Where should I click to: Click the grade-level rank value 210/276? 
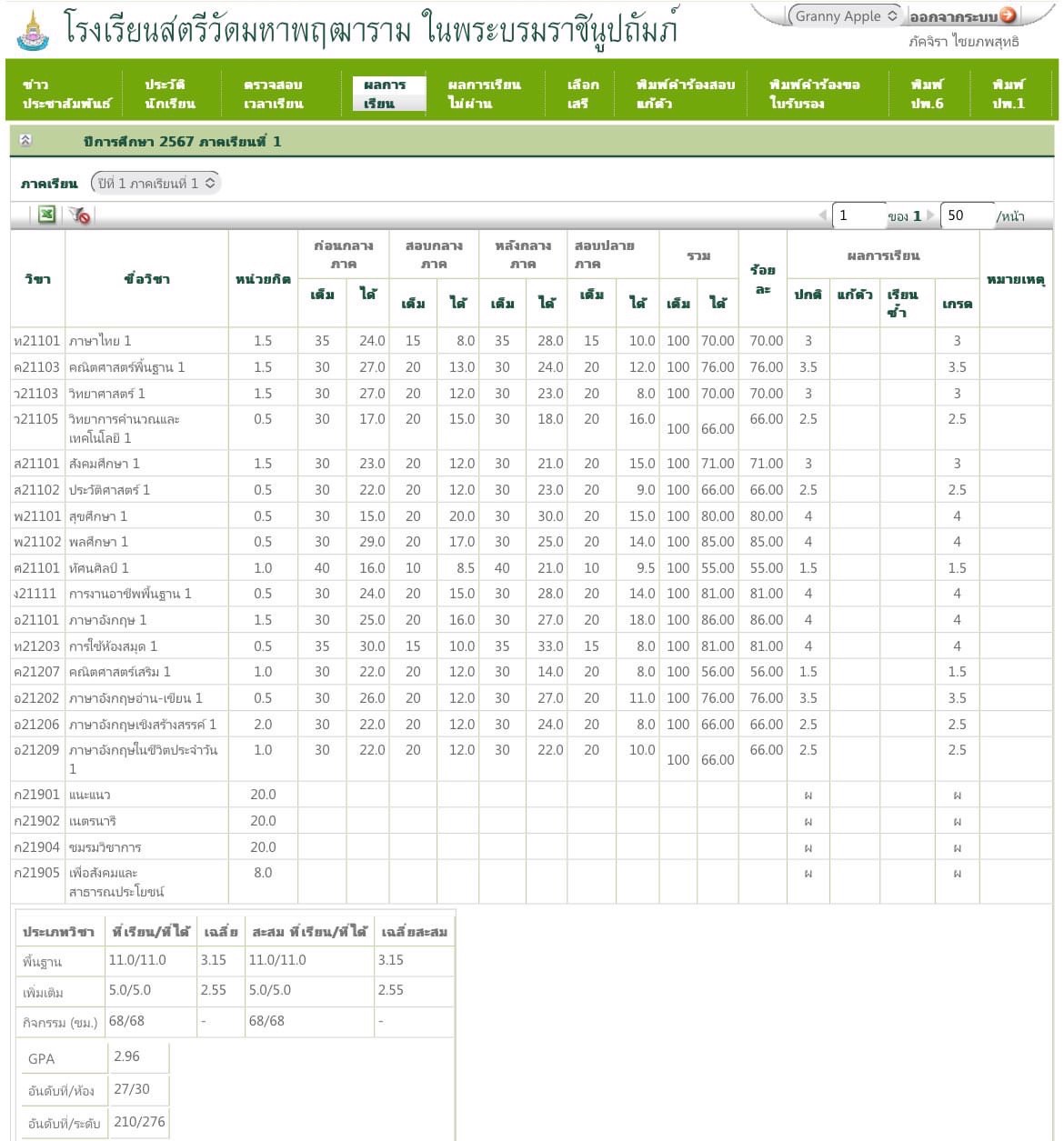(139, 1122)
